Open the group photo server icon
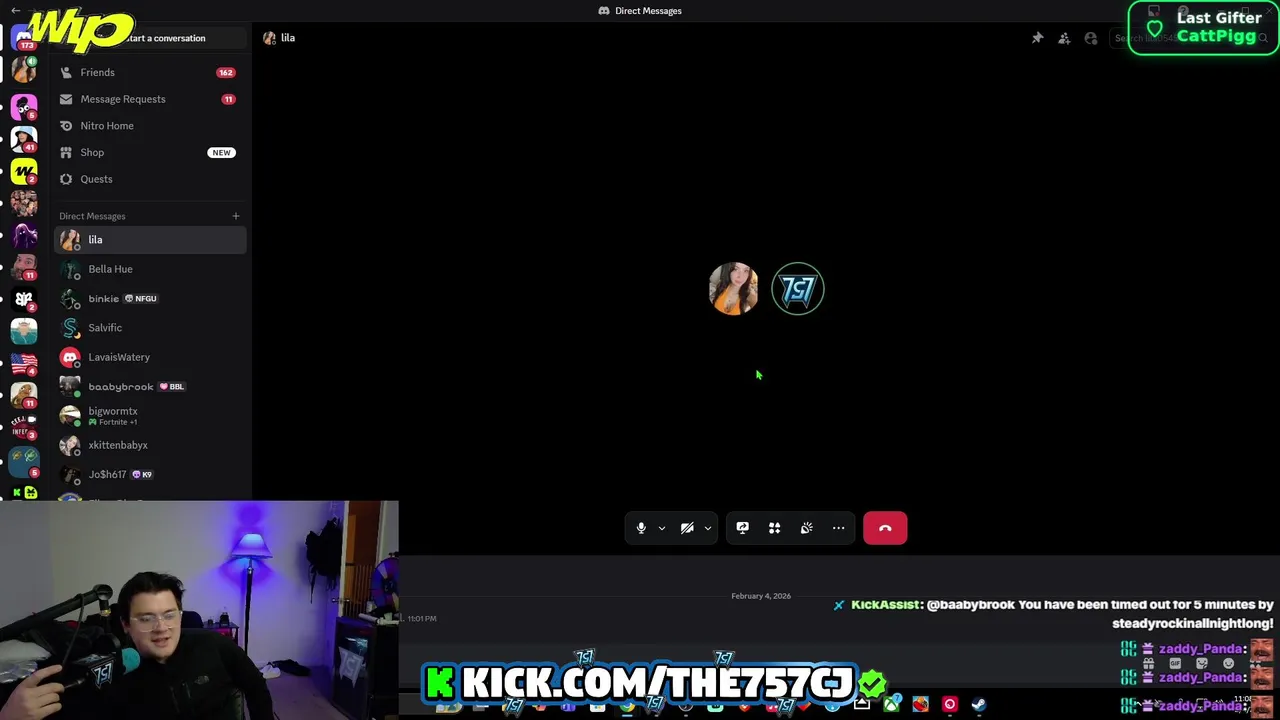Image resolution: width=1280 pixels, height=720 pixels. (24, 202)
